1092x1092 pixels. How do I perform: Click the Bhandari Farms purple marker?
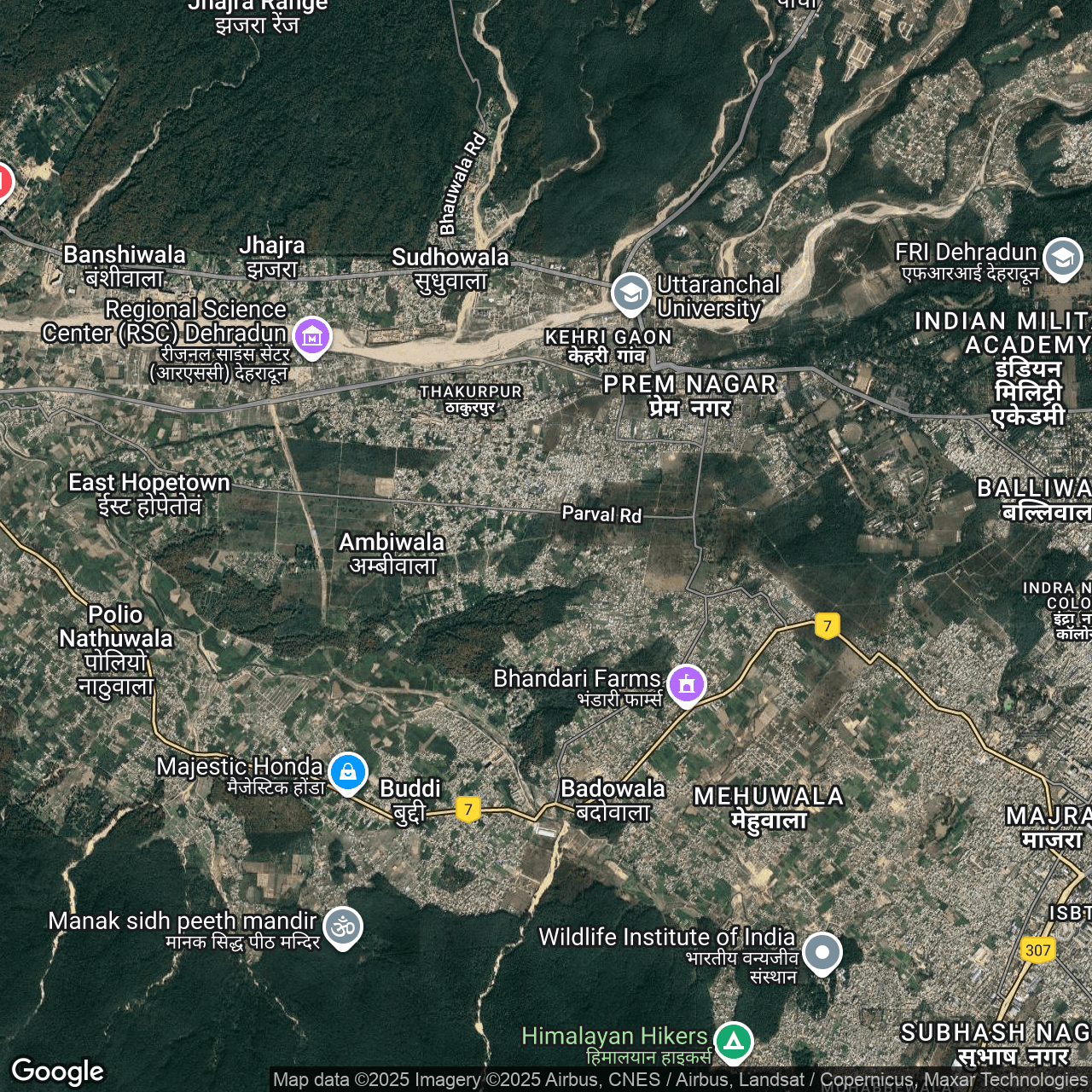687,684
